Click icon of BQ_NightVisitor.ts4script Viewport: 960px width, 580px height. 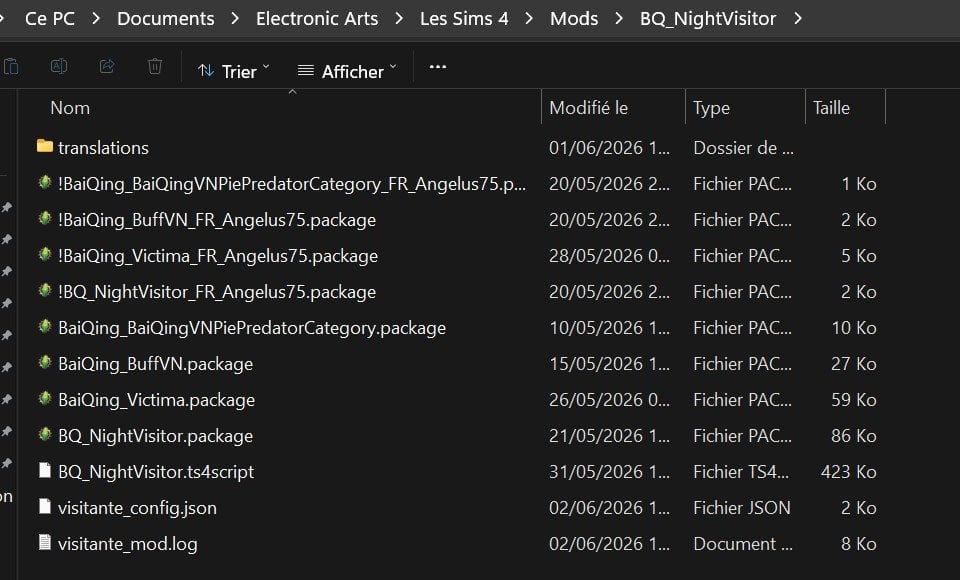point(45,470)
